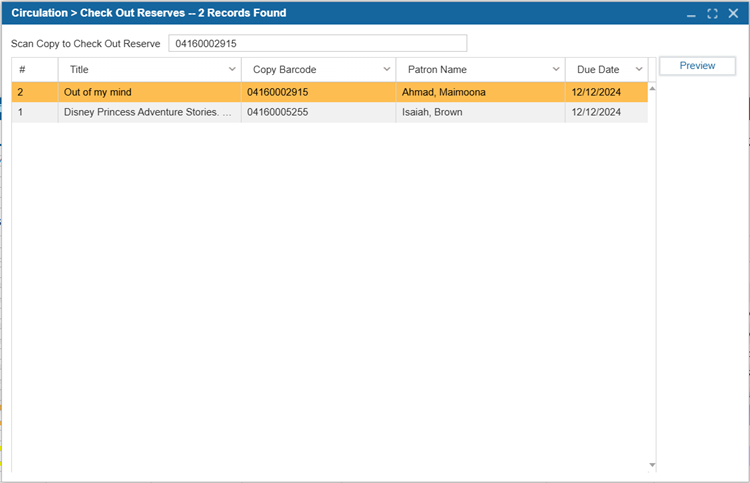This screenshot has width=750, height=483.
Task: Select the Disney Princess Adventure Stories row title
Action: click(x=150, y=112)
